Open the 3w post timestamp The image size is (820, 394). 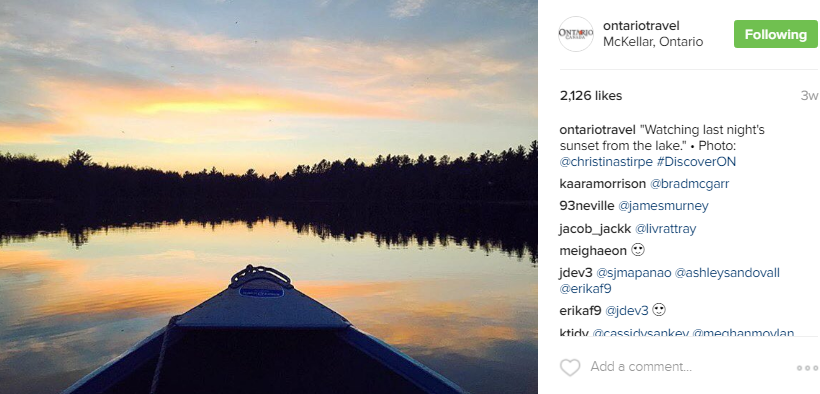(808, 96)
